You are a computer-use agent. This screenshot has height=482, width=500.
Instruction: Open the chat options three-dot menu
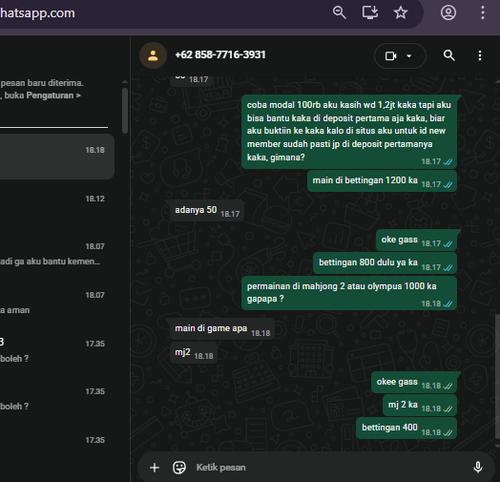coord(480,55)
